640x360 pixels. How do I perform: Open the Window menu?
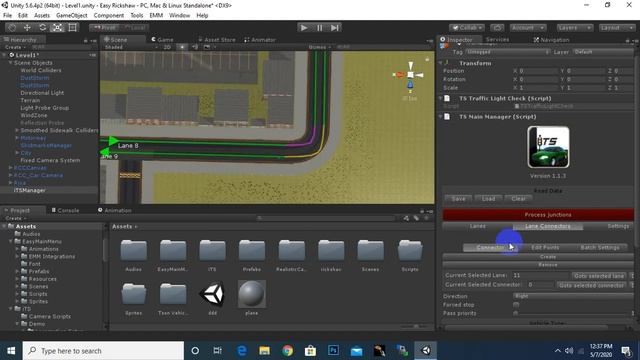[179, 16]
